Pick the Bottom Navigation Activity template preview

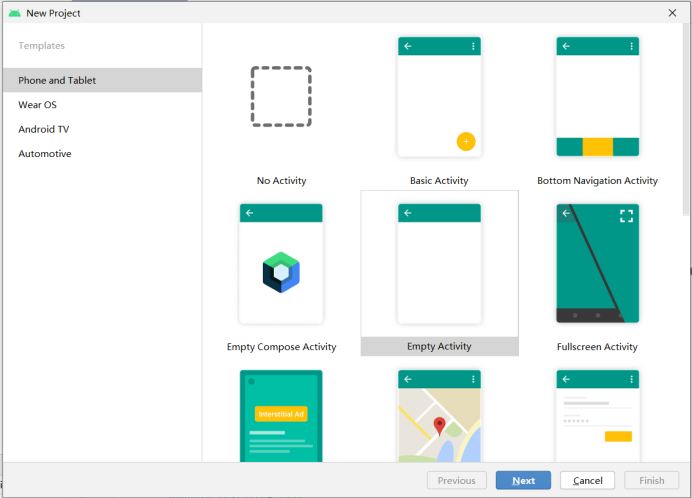(x=598, y=97)
